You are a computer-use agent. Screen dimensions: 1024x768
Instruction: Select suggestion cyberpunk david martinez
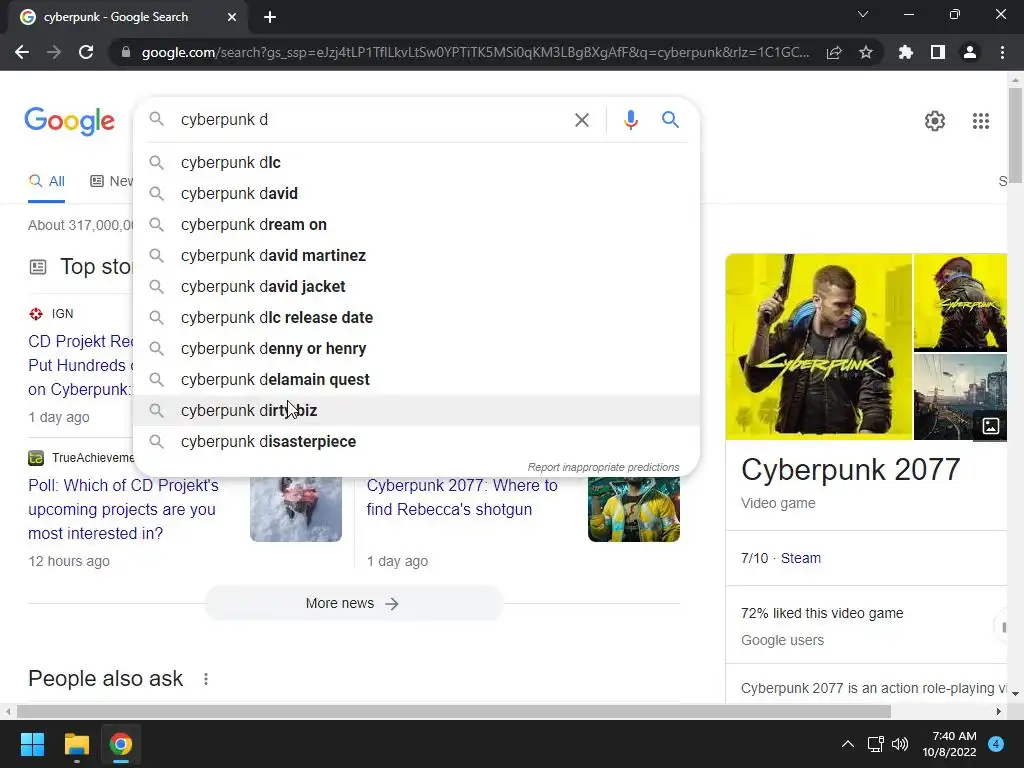416,255
